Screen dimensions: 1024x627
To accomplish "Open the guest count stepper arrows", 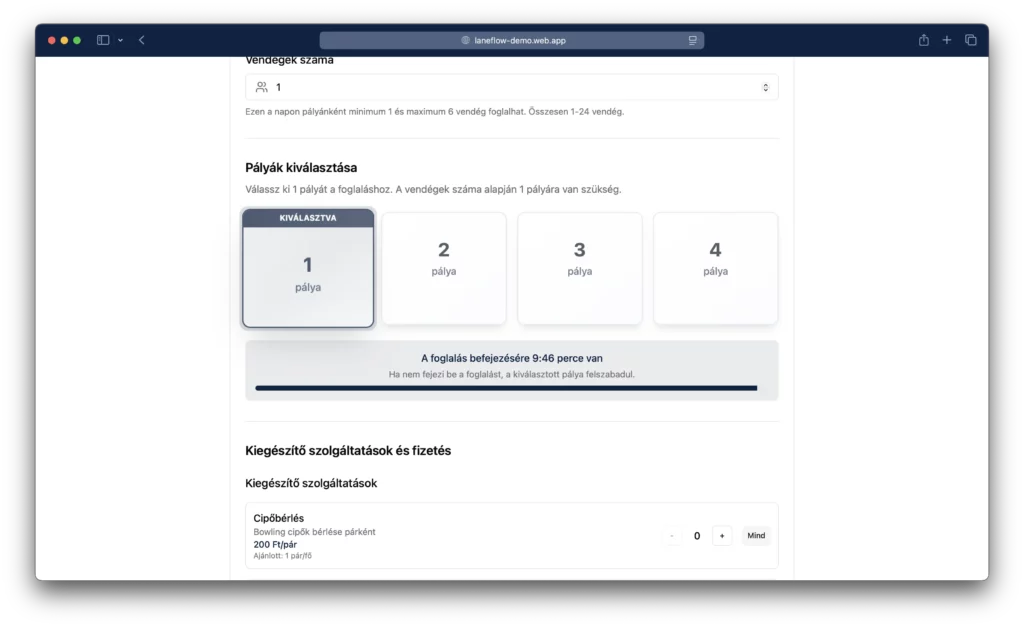I will pos(765,87).
